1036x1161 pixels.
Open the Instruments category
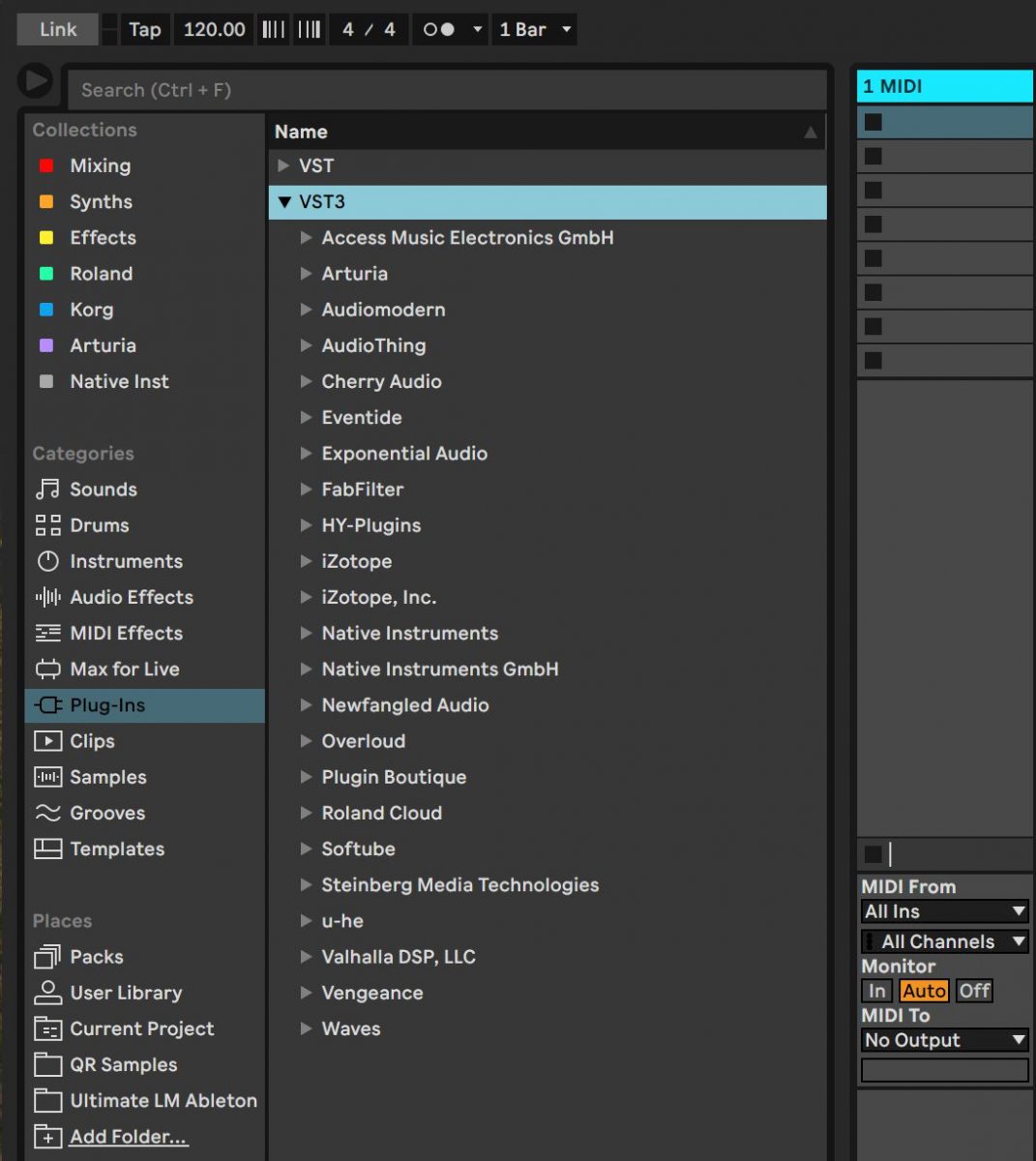(x=144, y=561)
